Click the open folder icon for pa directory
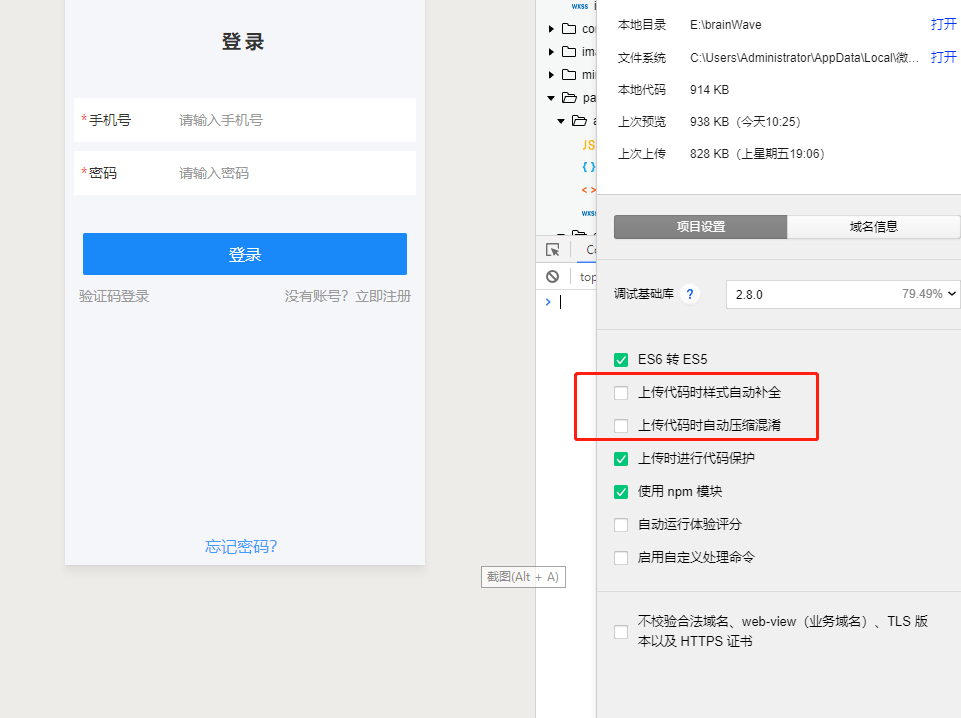 (x=569, y=98)
